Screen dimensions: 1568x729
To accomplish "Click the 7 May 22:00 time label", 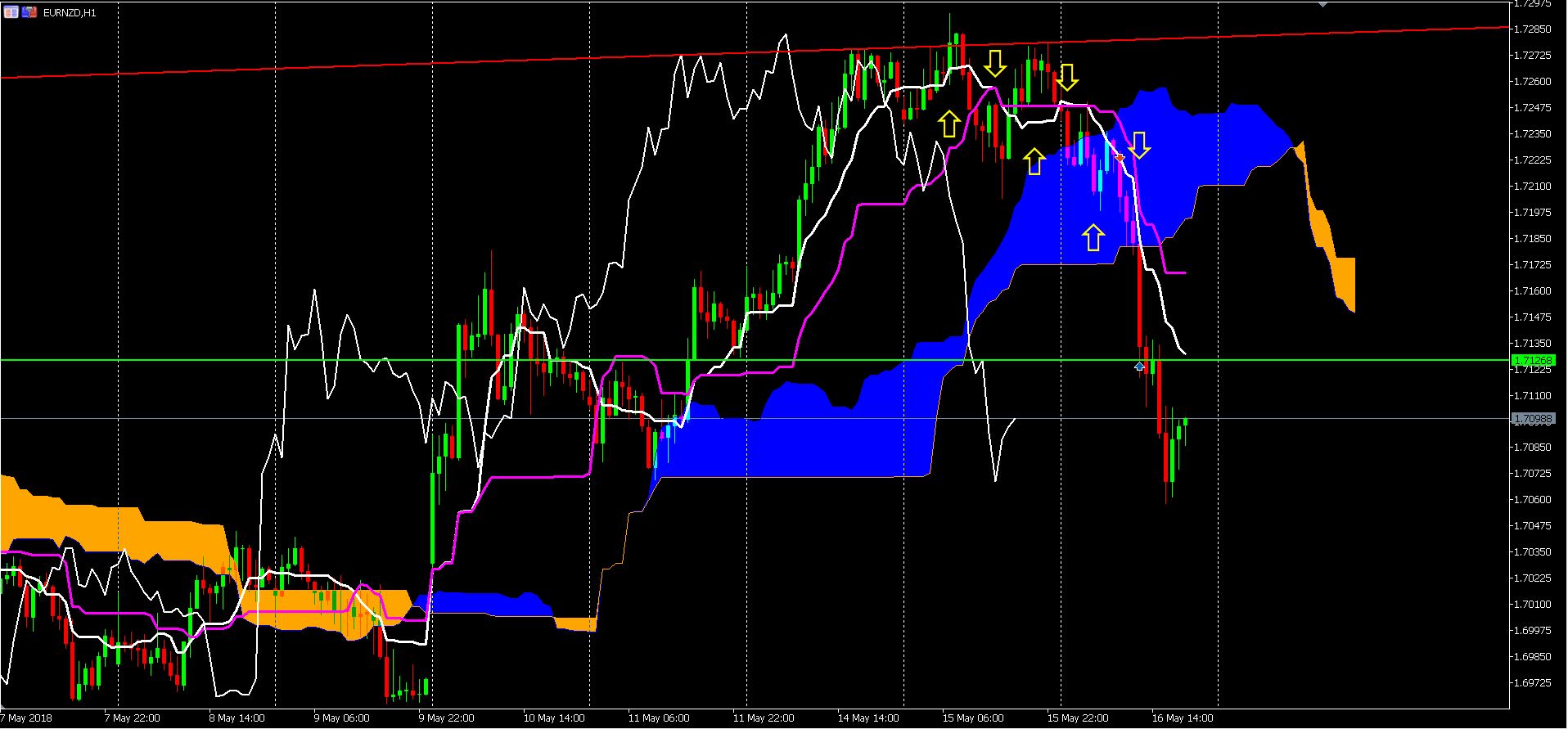I will pyautogui.click(x=132, y=718).
